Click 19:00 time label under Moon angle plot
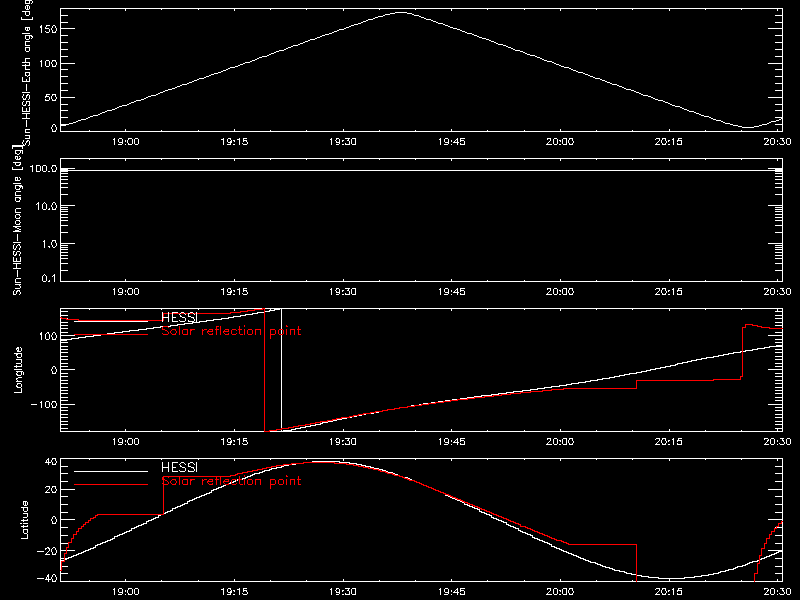 pos(126,292)
